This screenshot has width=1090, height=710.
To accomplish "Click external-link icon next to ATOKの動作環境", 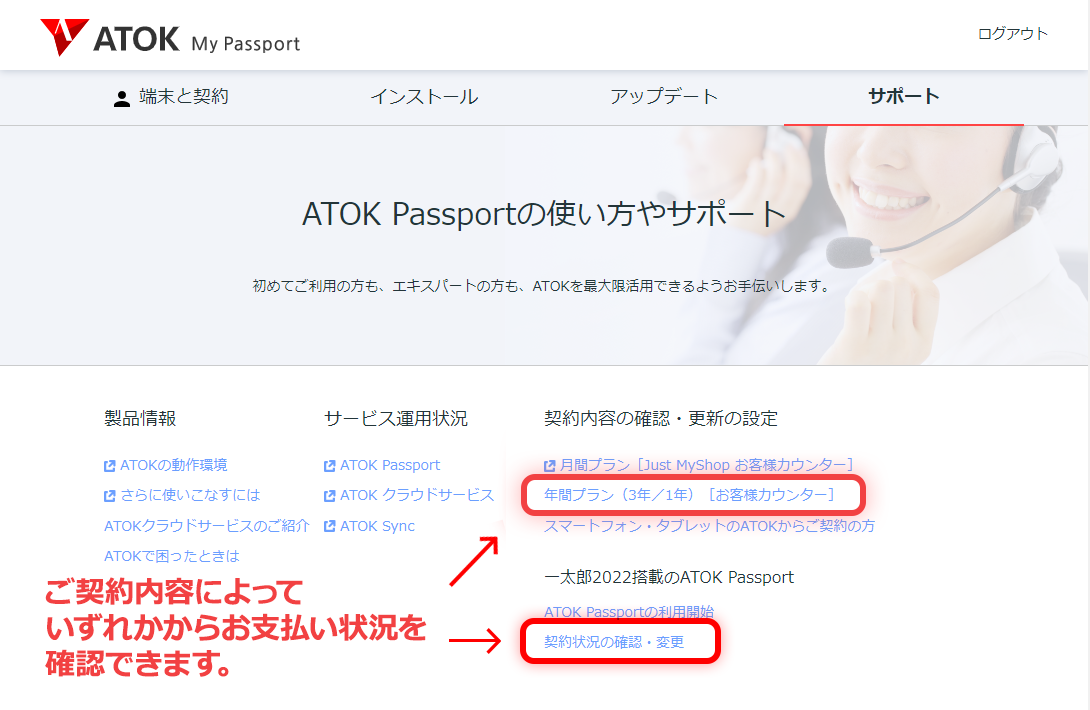I will [x=109, y=466].
